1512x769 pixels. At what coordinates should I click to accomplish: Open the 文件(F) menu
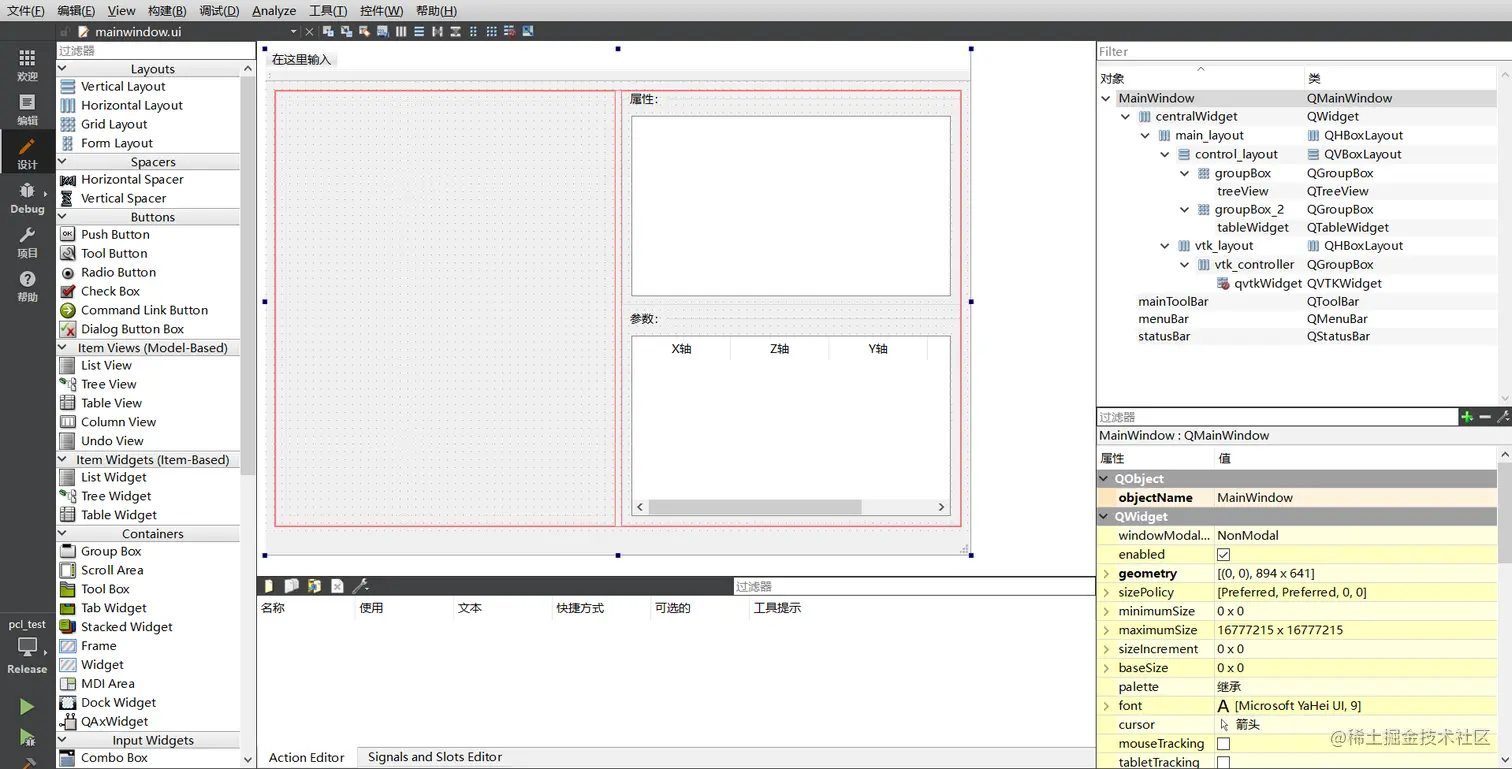(x=25, y=11)
